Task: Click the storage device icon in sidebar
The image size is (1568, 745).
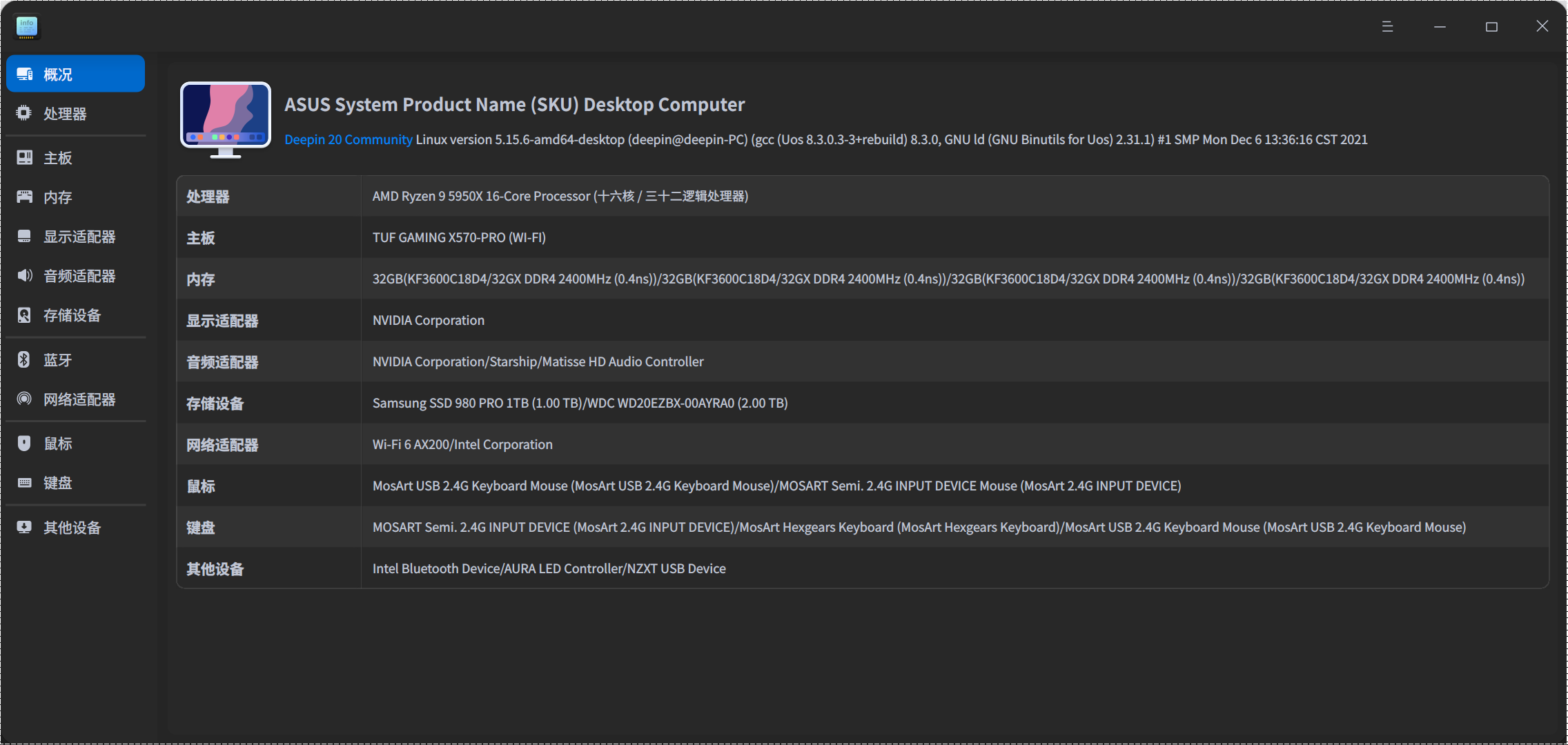Action: tap(24, 315)
